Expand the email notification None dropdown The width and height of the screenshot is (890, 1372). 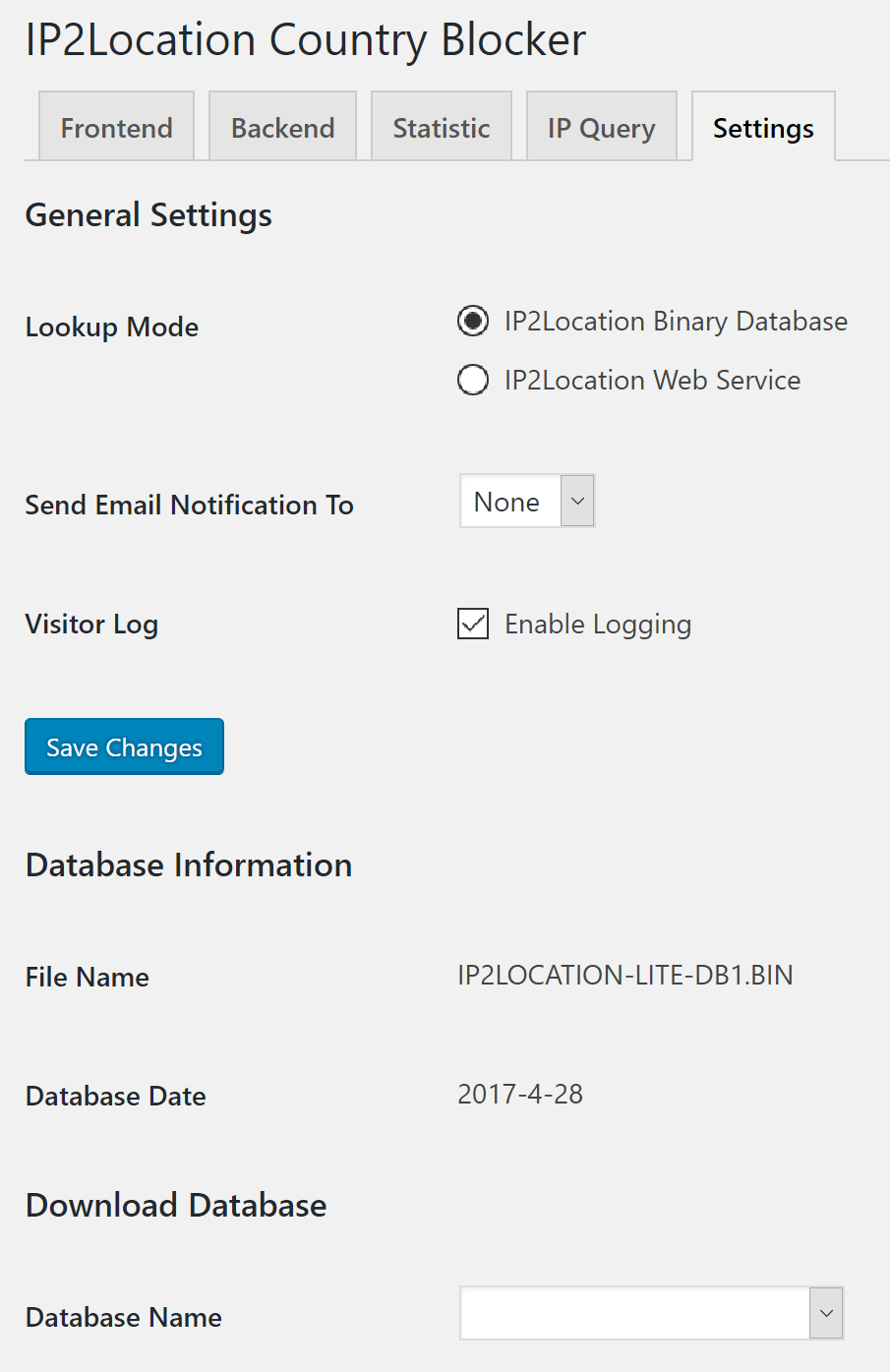pyautogui.click(x=527, y=502)
